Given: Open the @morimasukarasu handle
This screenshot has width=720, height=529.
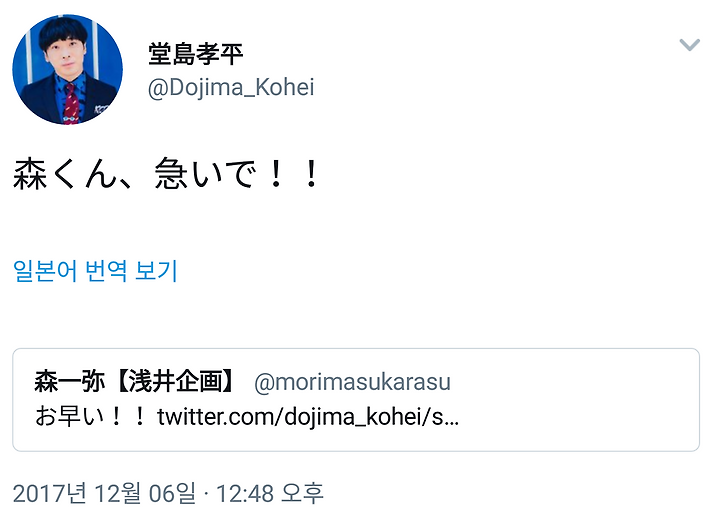Looking at the screenshot, I should (x=352, y=382).
